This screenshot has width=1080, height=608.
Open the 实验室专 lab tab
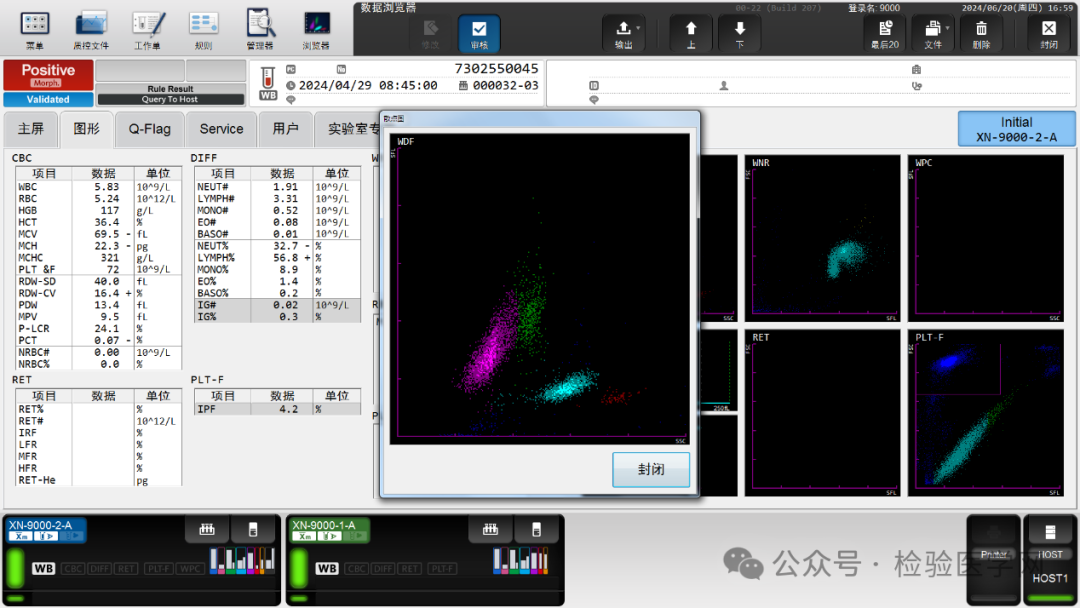[x=348, y=129]
